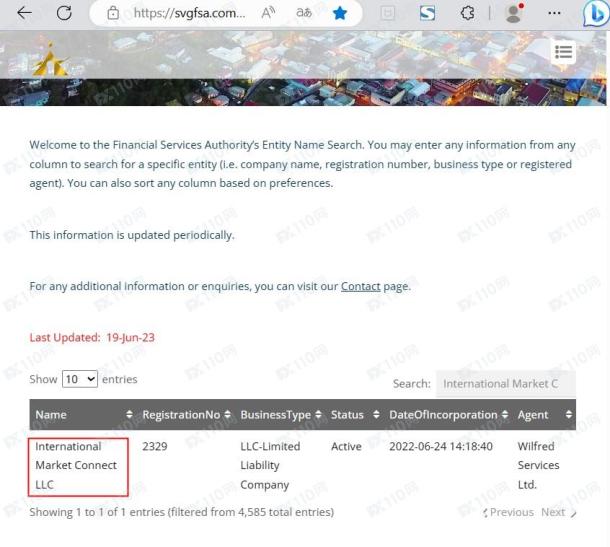The image size is (610, 547).
Task: Open the translate page icon
Action: point(304,13)
